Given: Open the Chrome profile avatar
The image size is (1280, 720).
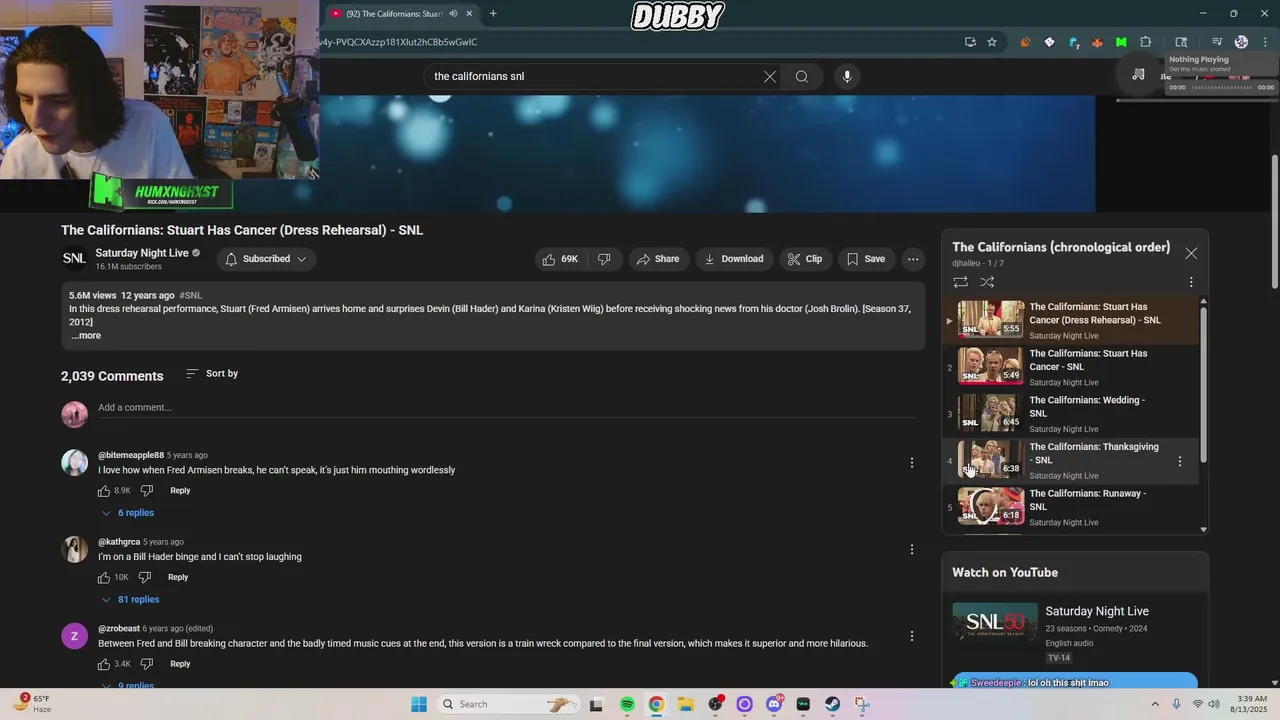Looking at the screenshot, I should tap(1241, 42).
